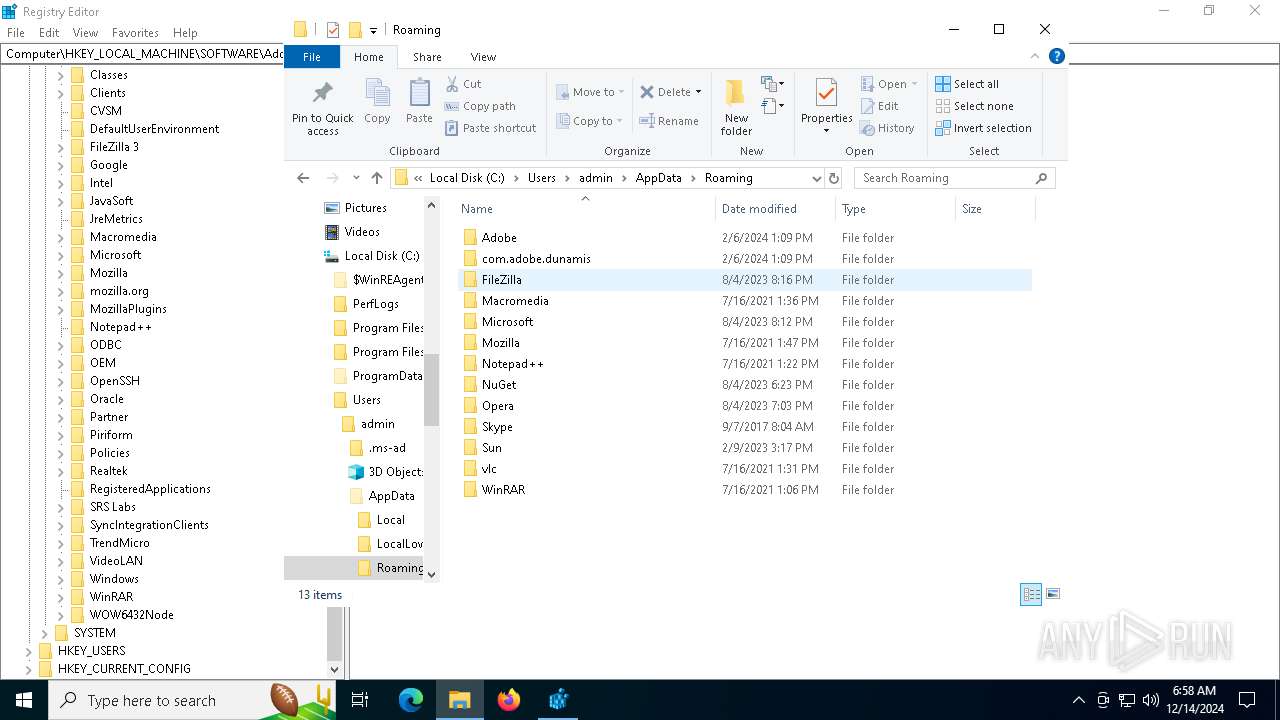Click the Name column header
The height and width of the screenshot is (720, 1280).
pos(585,209)
